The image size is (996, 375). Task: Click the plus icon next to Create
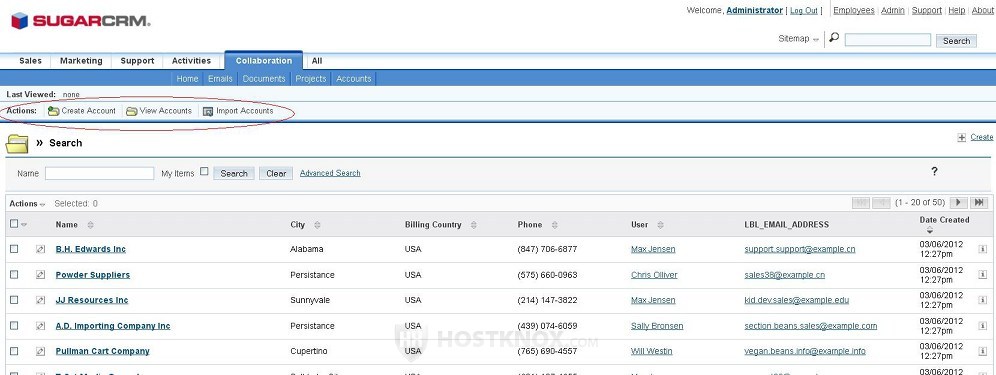click(962, 137)
